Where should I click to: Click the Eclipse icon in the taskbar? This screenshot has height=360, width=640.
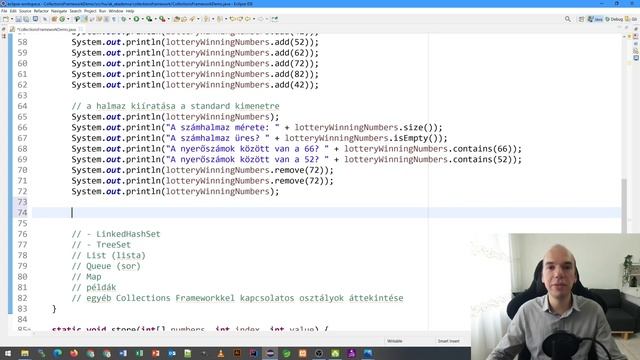[x=270, y=353]
